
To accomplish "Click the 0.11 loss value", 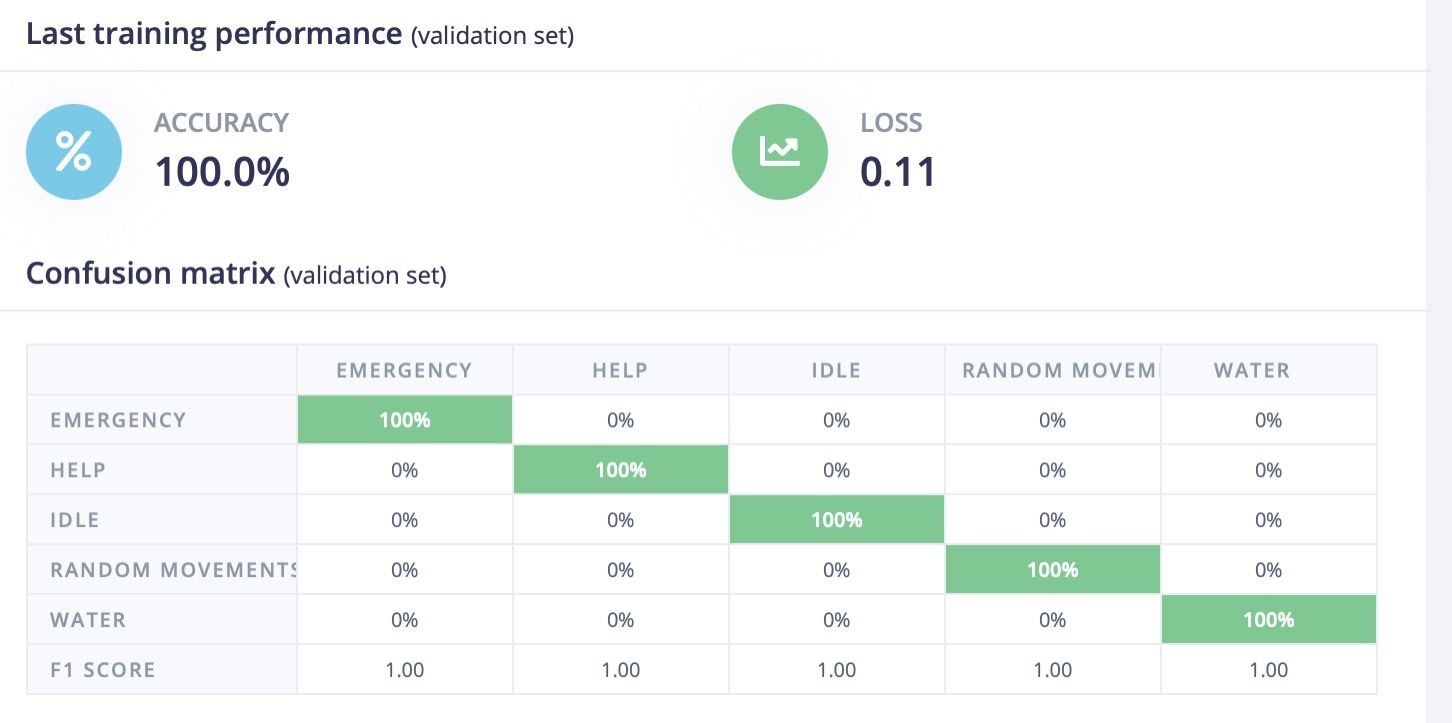I will [898, 172].
